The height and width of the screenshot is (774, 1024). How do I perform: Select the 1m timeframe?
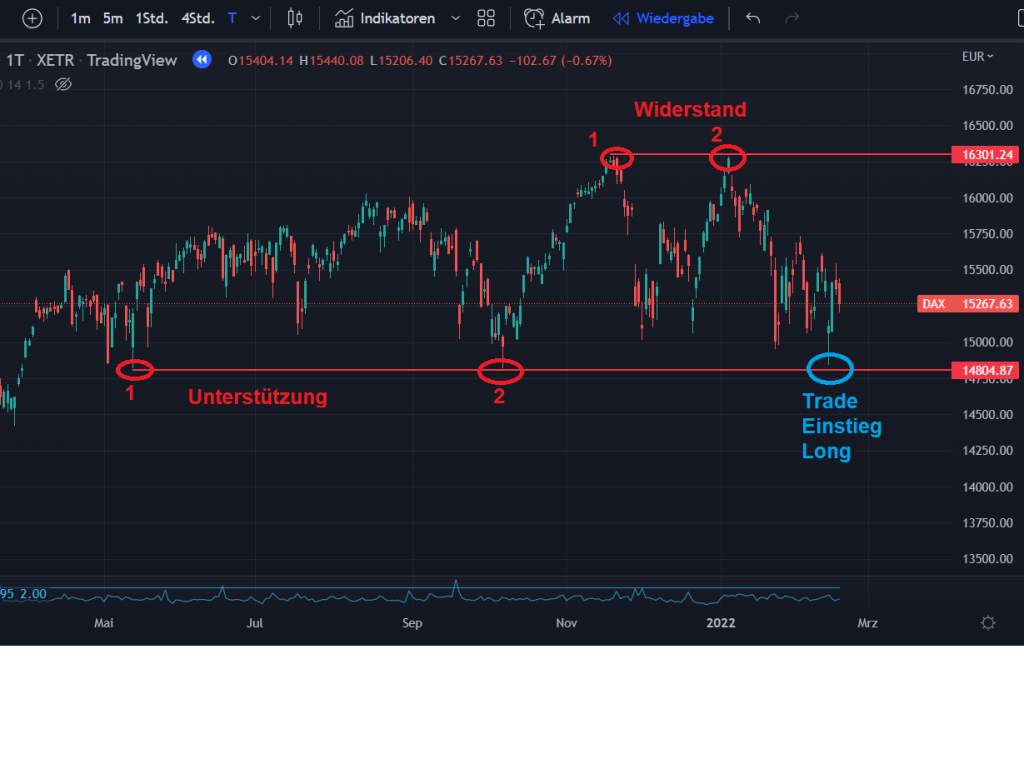click(80, 18)
